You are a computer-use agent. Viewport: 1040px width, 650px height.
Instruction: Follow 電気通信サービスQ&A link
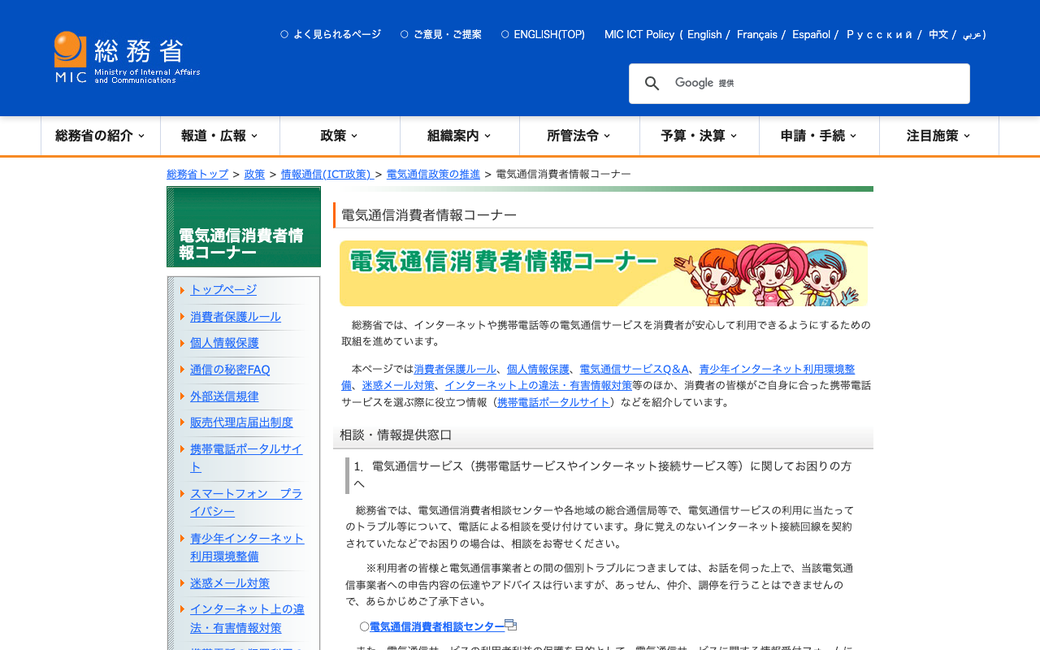tap(634, 369)
